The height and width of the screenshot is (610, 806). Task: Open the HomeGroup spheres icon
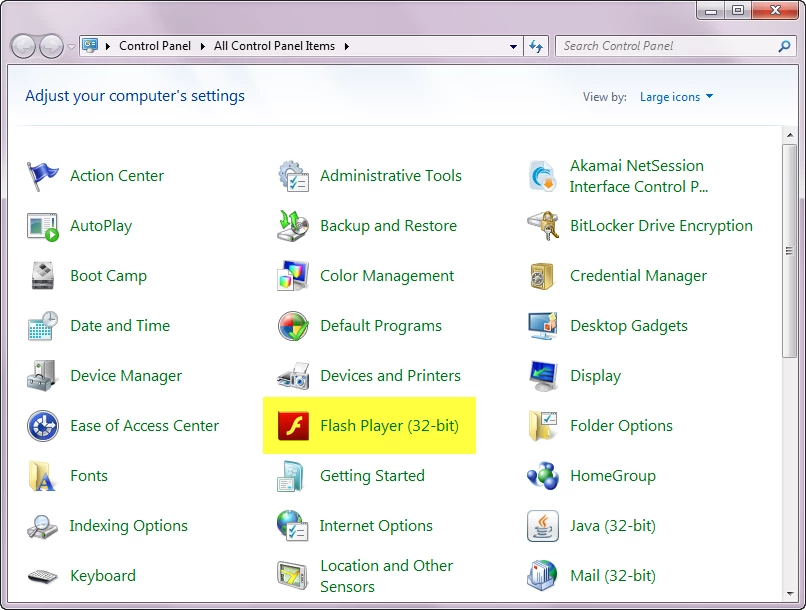click(543, 476)
